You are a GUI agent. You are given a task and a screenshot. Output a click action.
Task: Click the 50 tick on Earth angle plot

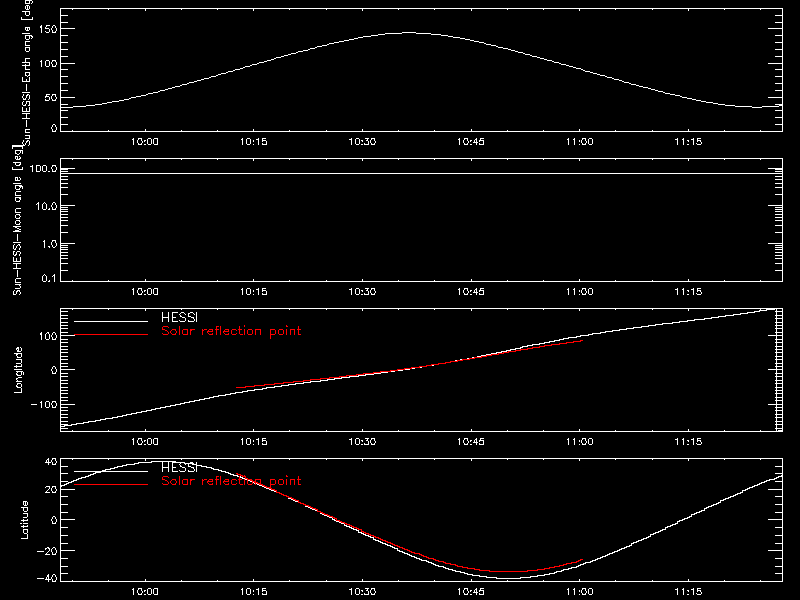pos(51,97)
